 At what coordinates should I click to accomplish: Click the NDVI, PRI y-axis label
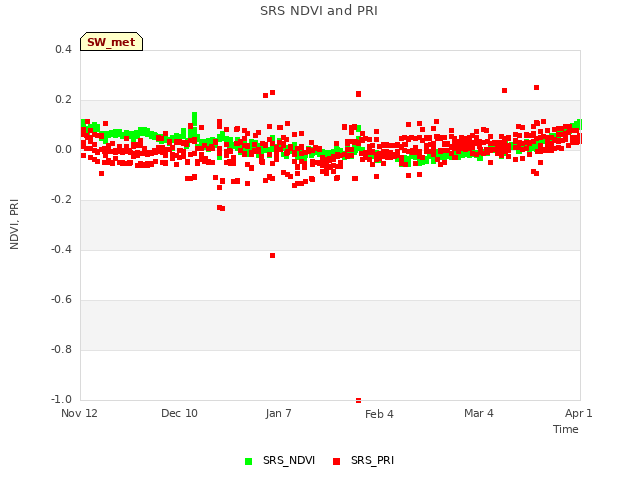[14, 224]
